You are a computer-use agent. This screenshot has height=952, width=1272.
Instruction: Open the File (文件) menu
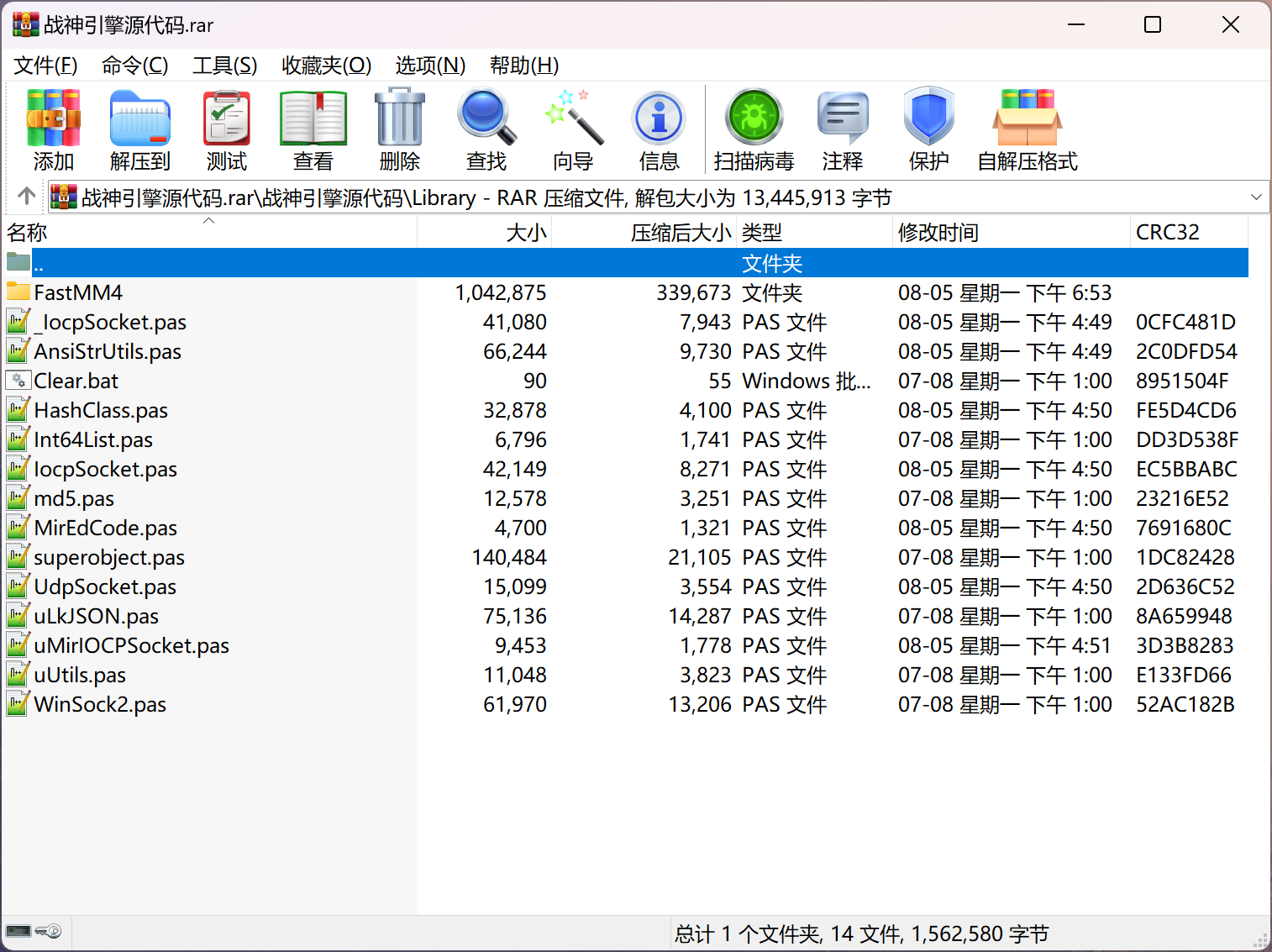pos(45,65)
